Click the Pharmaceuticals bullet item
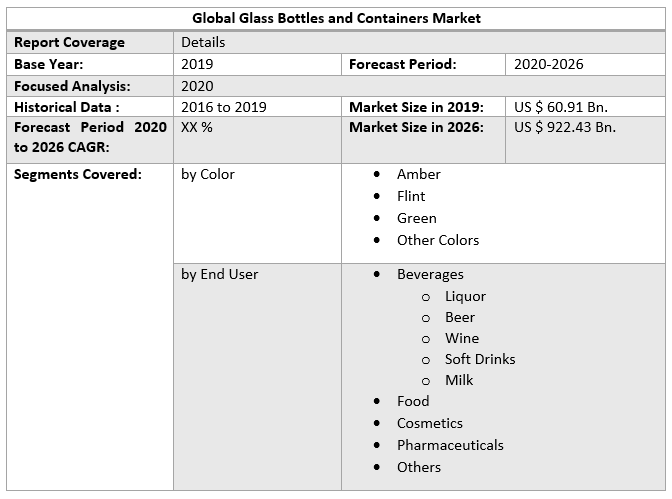Image resolution: width=672 pixels, height=499 pixels. 450,445
